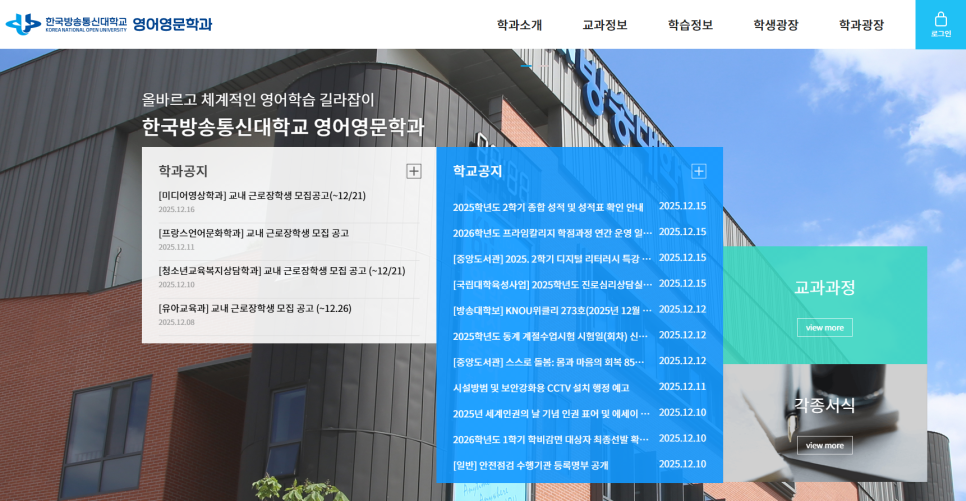
Task: Click date 2025.12.08 under 유아교육과 notice
Action: (x=176, y=322)
